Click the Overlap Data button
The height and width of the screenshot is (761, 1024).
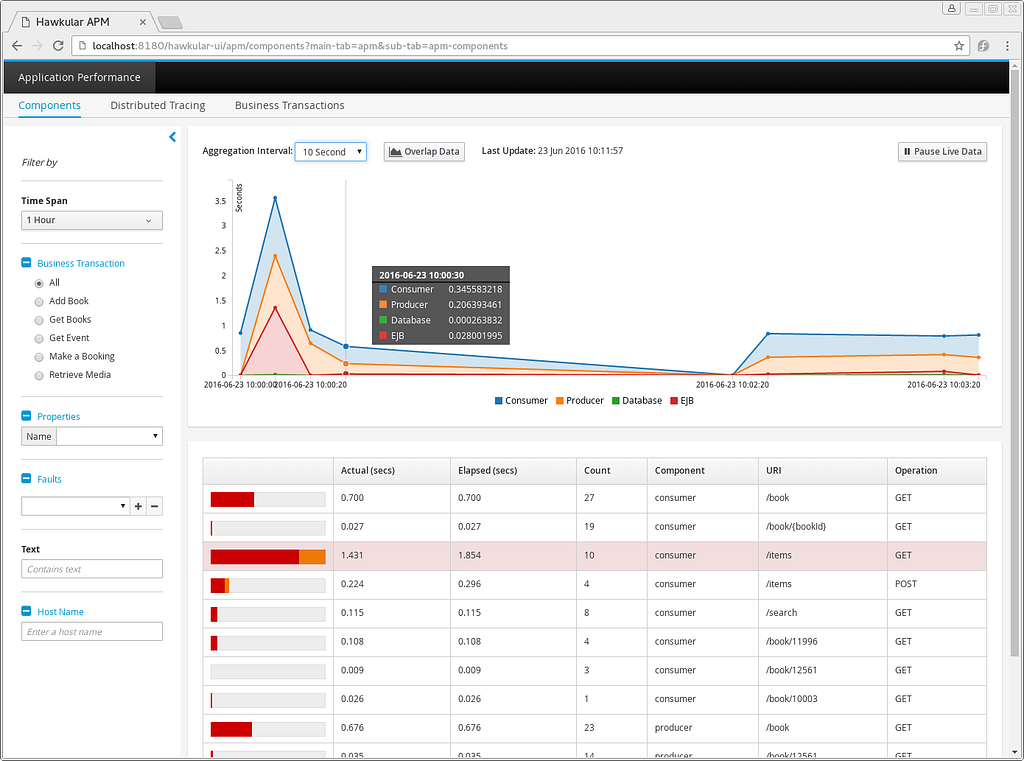pyautogui.click(x=424, y=152)
